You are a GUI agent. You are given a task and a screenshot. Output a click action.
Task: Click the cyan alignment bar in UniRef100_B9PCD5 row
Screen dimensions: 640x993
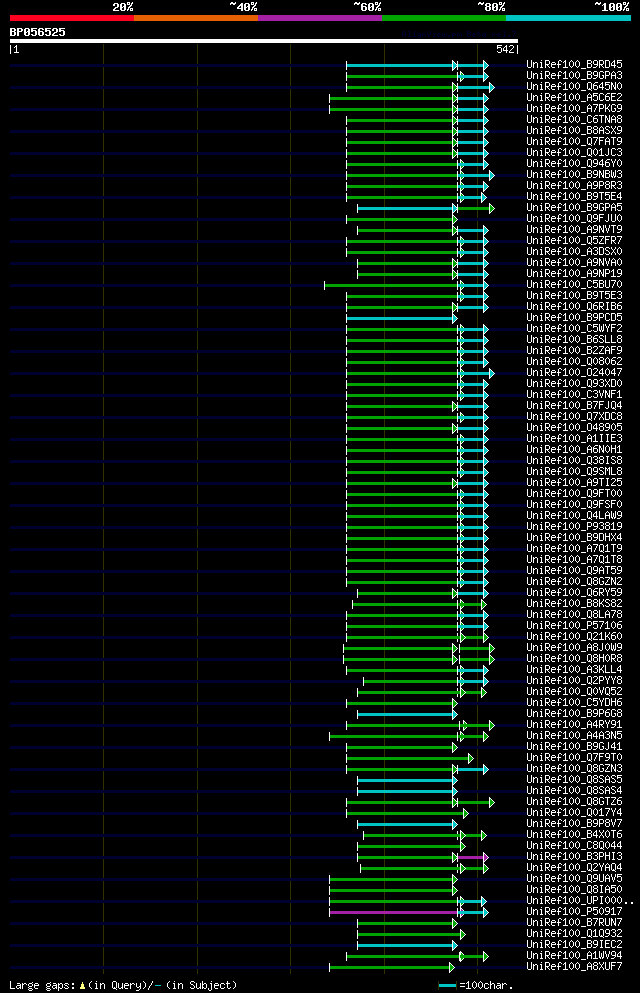point(400,319)
